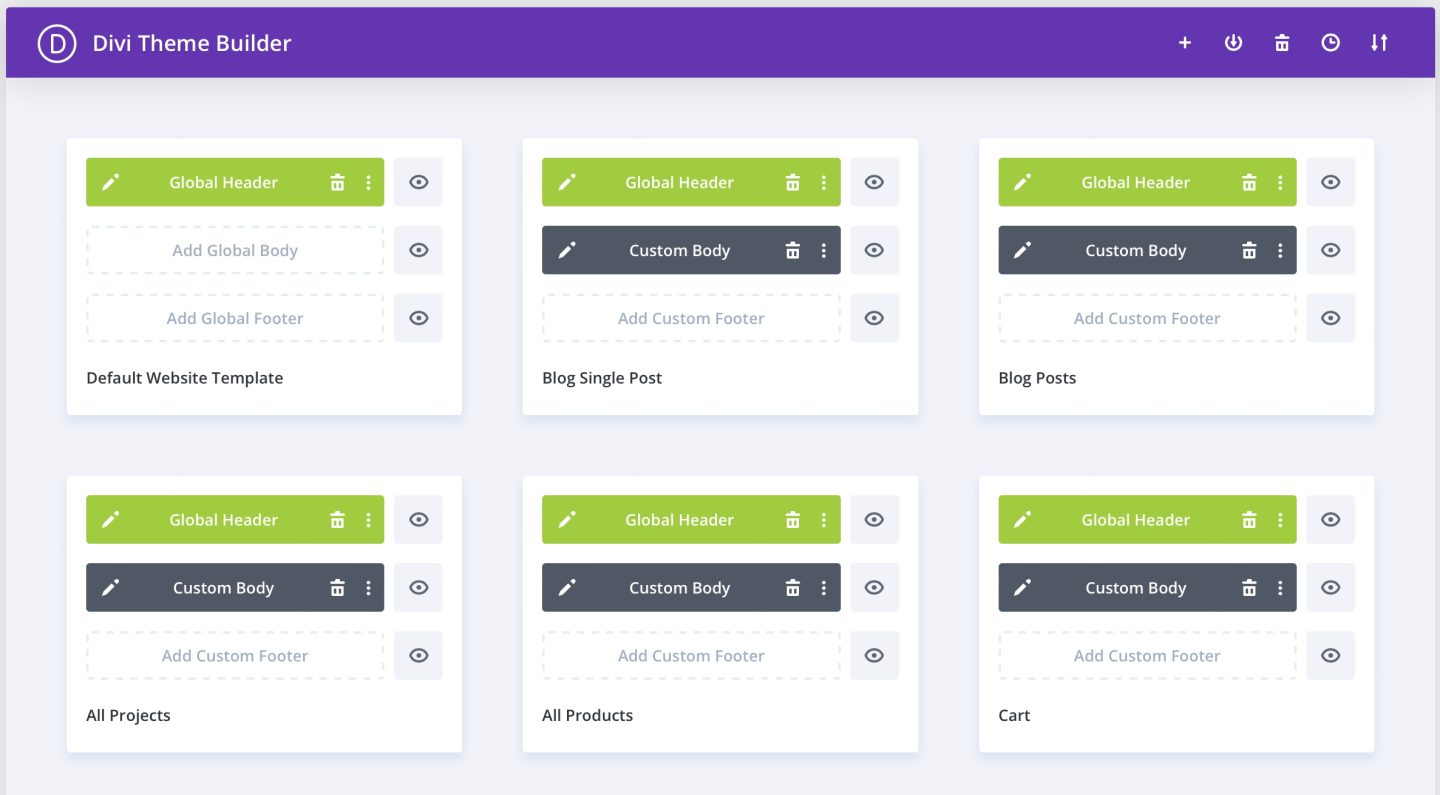Open options menu for Blog Posts Global Header
Image resolution: width=1440 pixels, height=795 pixels.
1280,182
